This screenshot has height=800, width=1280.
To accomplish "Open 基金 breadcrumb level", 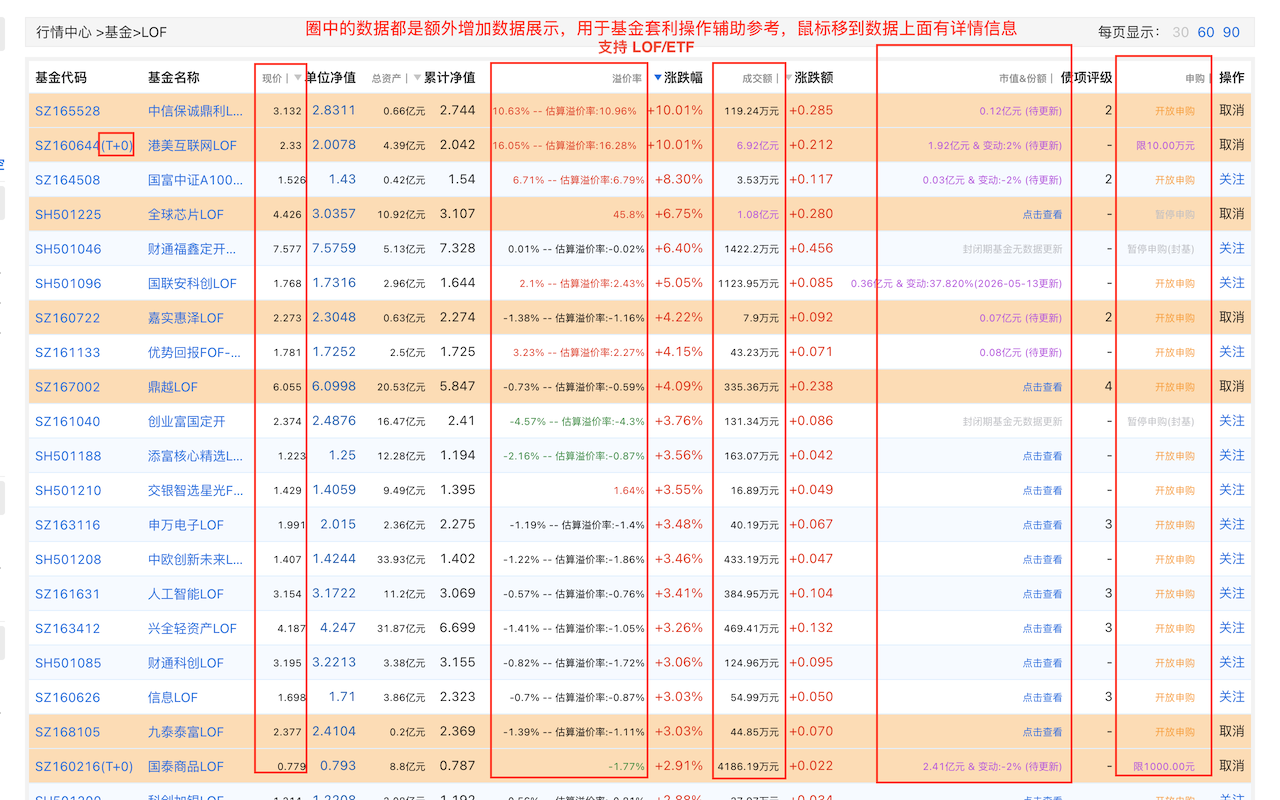I will pyautogui.click(x=119, y=32).
